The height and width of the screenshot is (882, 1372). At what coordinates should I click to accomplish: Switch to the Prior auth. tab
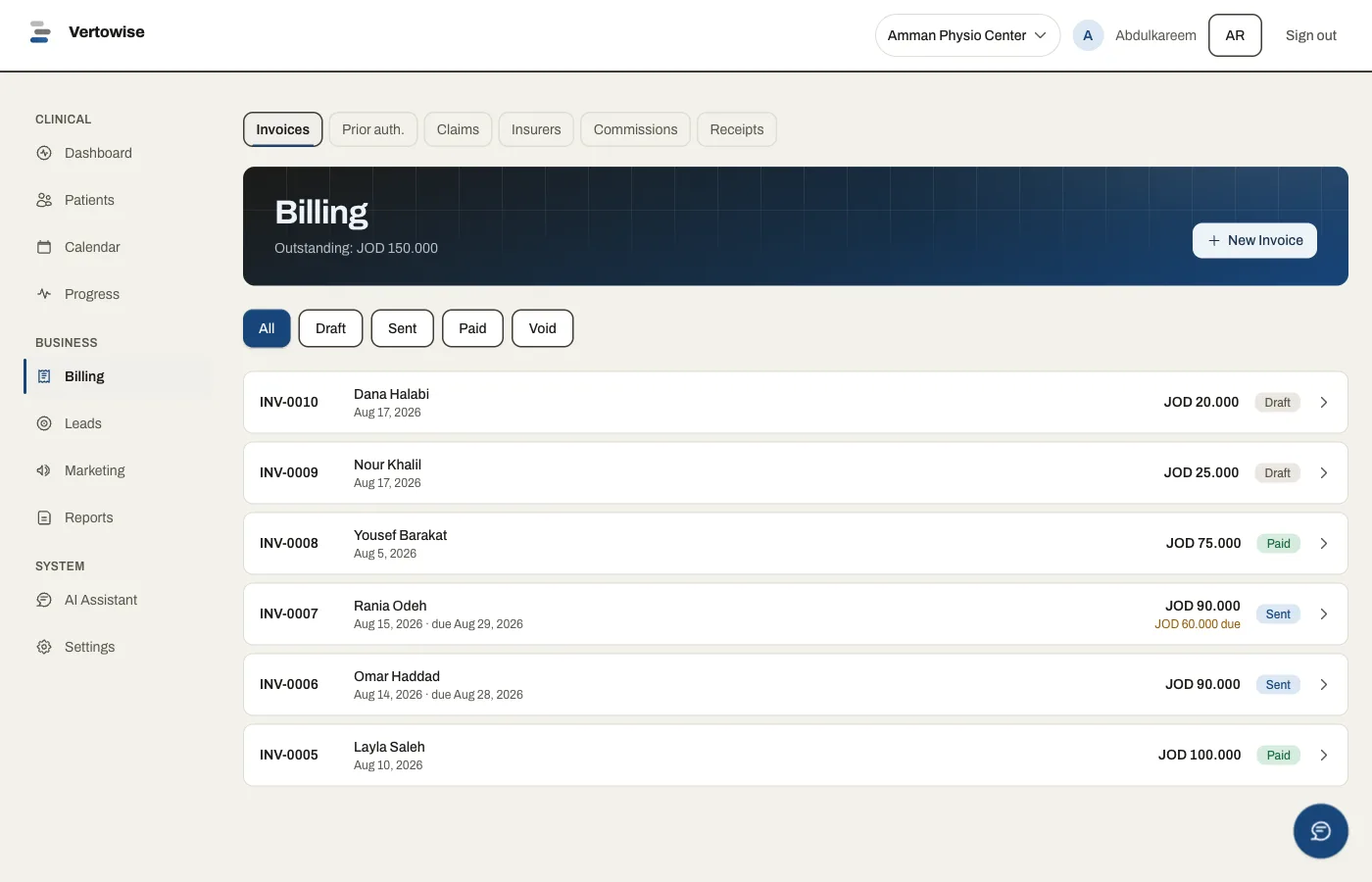[x=372, y=129]
